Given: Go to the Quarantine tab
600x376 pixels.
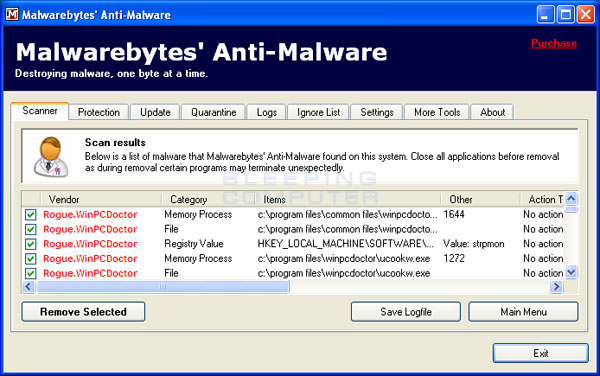Looking at the screenshot, I should click(214, 112).
